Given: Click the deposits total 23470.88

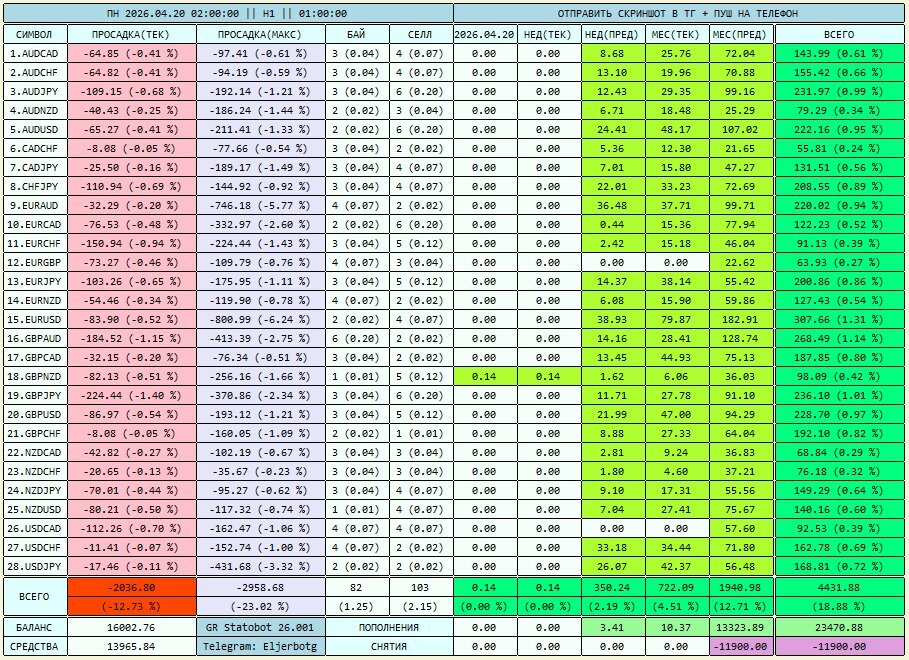Looking at the screenshot, I should (x=839, y=628).
